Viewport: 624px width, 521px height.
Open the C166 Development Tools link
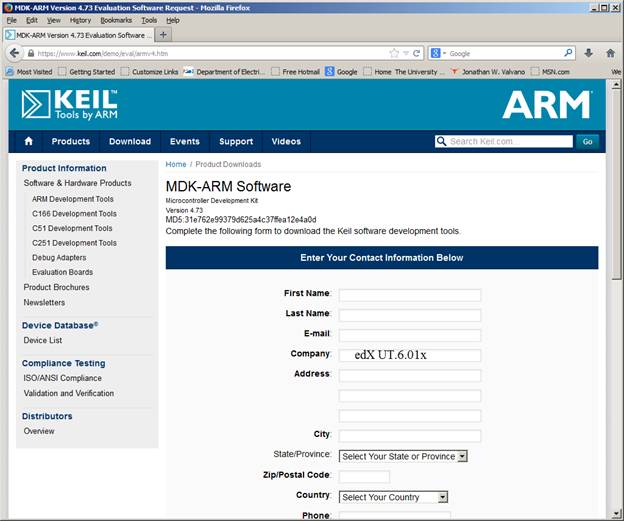(x=74, y=213)
